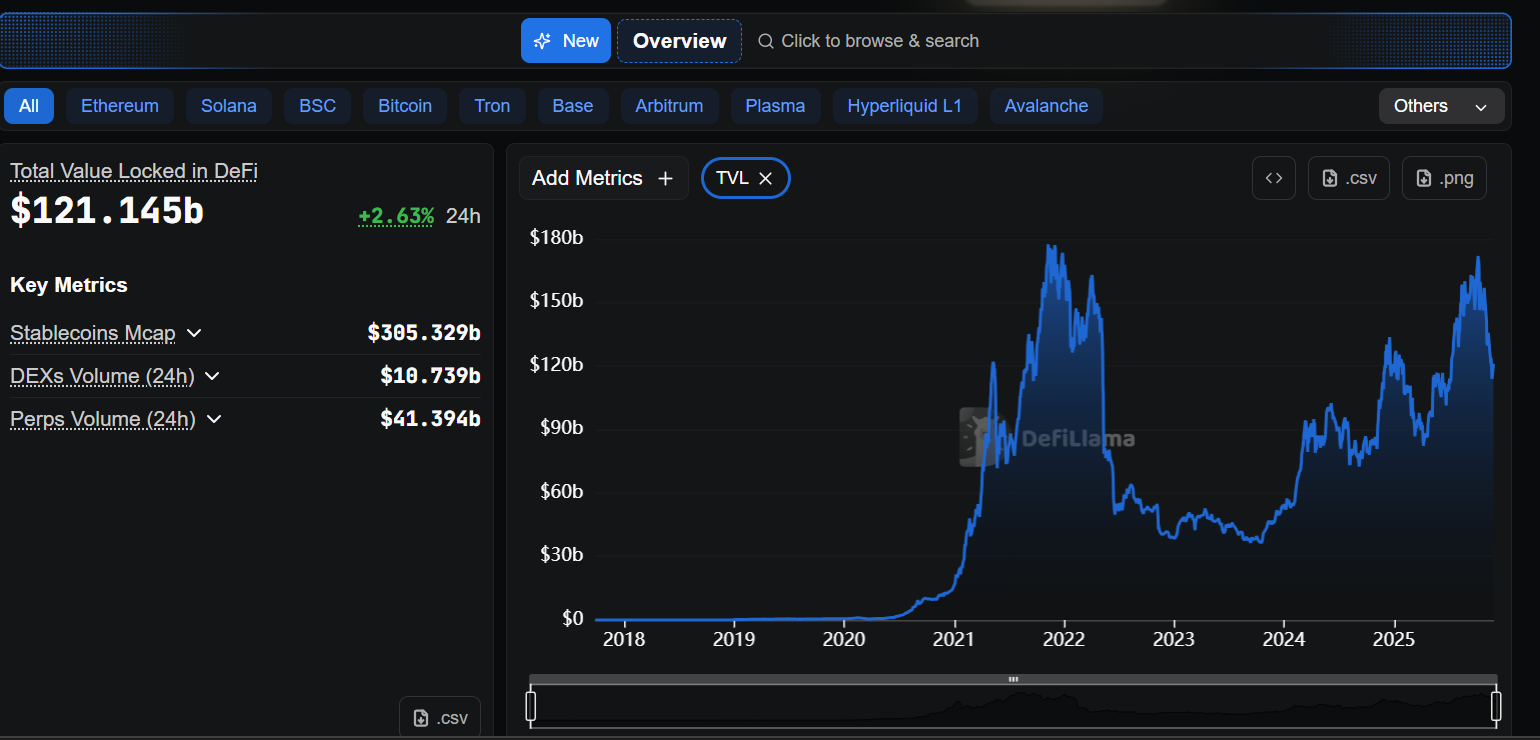Viewport: 1540px width, 740px height.
Task: Toggle the TVL metric chip
Action: pyautogui.click(x=731, y=178)
